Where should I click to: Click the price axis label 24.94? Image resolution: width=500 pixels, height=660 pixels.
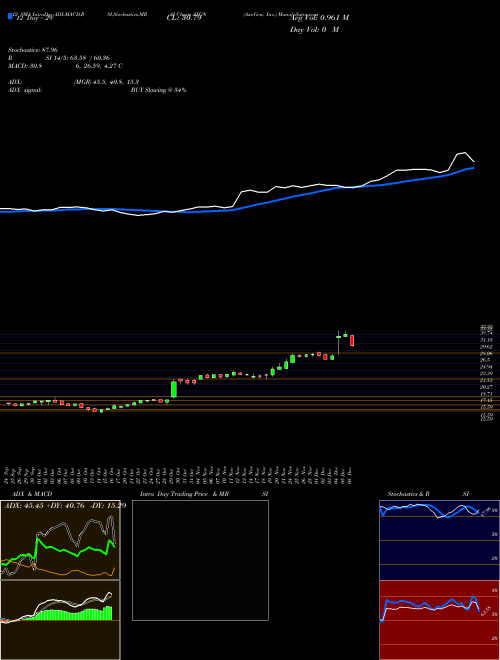(x=487, y=367)
